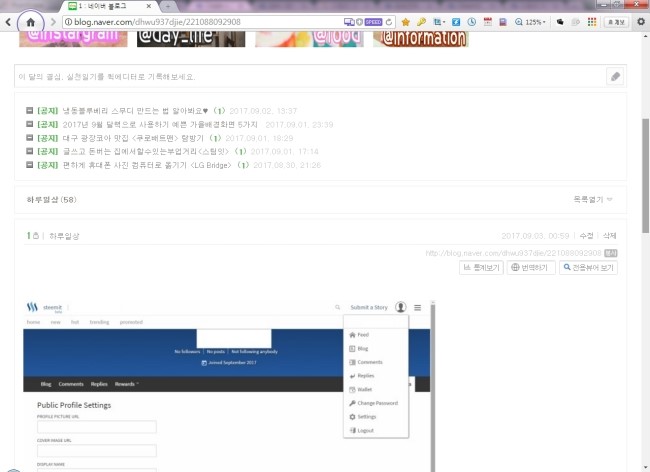
Task: Open the 125% zoom level dropdown
Action: pyautogui.click(x=533, y=21)
